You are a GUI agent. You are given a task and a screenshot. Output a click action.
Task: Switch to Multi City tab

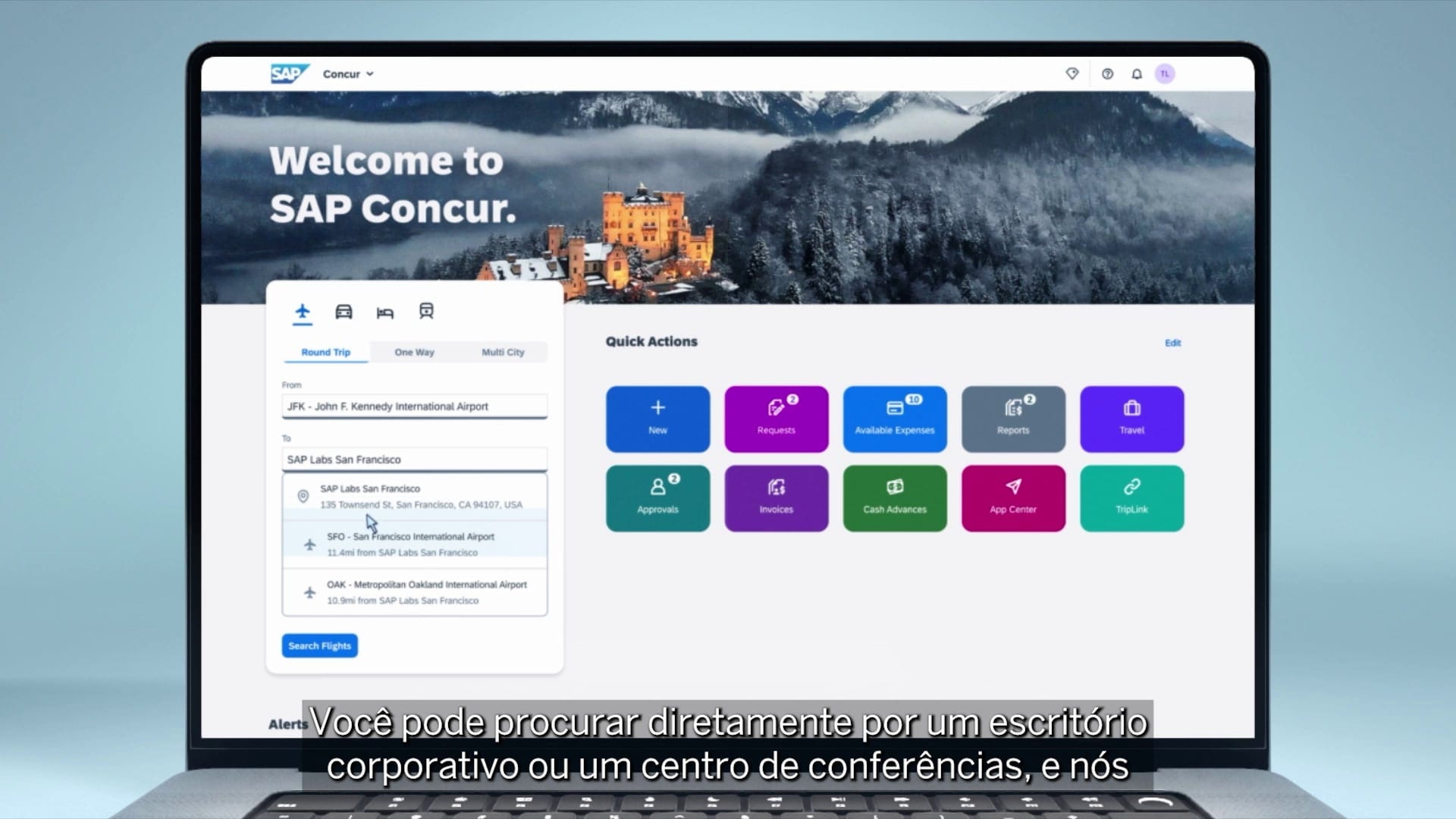pos(503,352)
